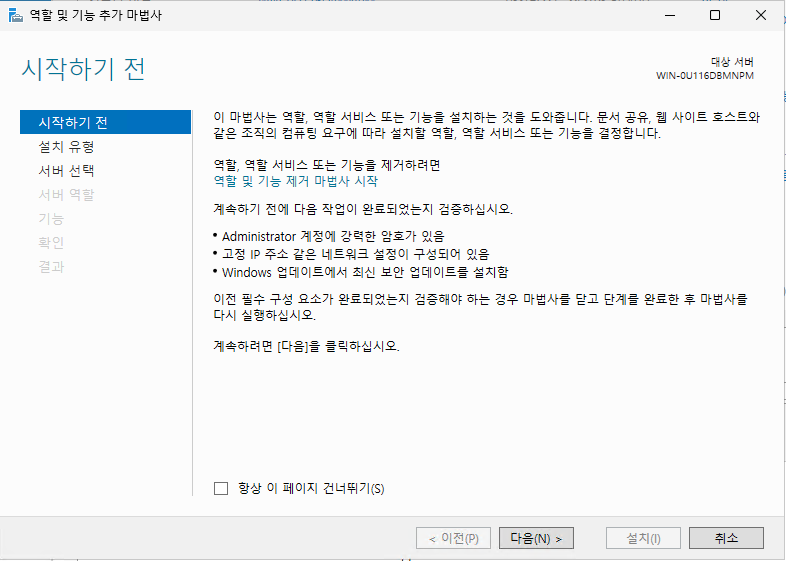Select the '확인' step in the sidebar
This screenshot has width=786, height=561.
coord(51,243)
